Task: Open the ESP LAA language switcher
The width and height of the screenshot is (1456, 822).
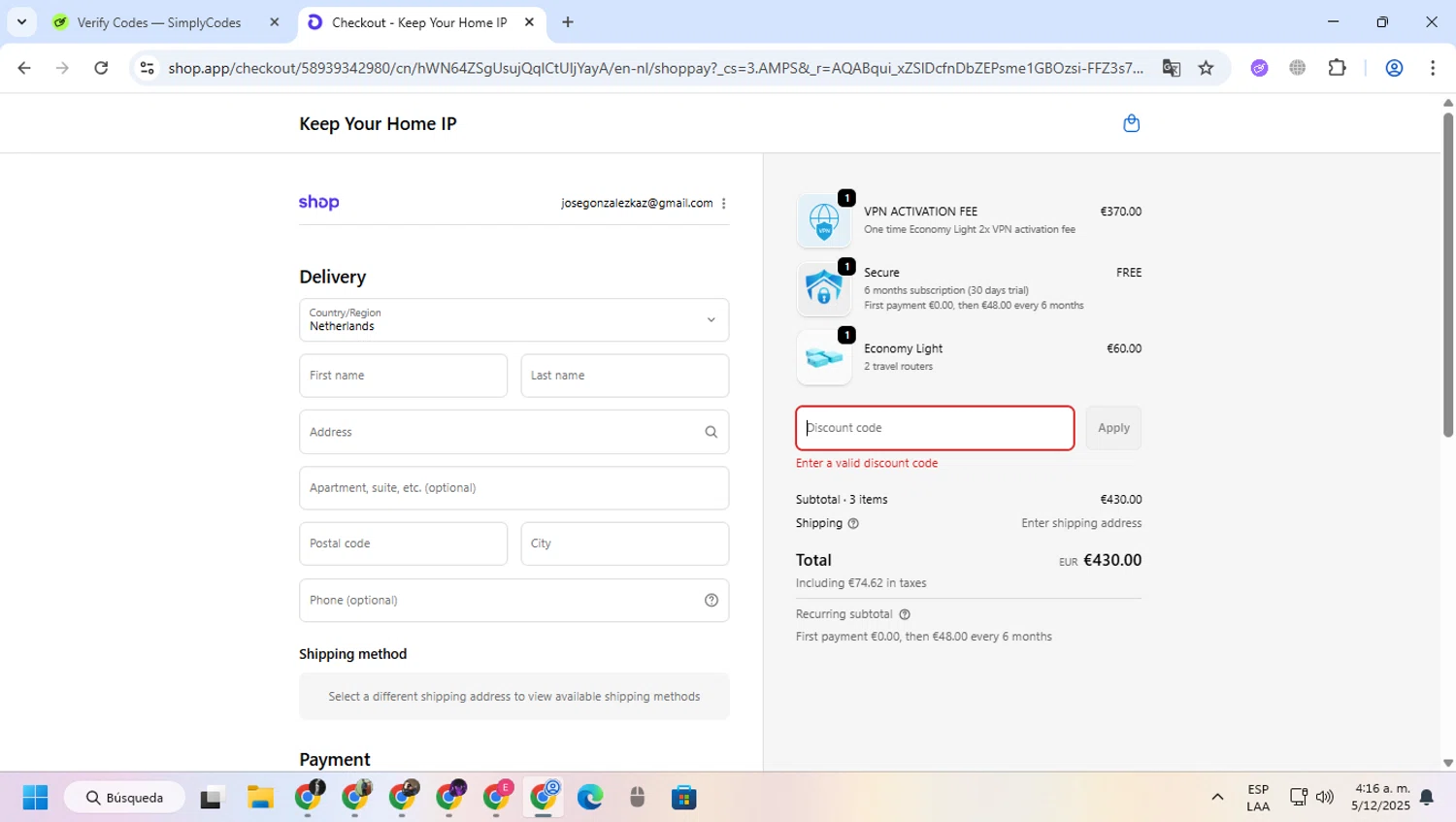Action: (x=1258, y=798)
